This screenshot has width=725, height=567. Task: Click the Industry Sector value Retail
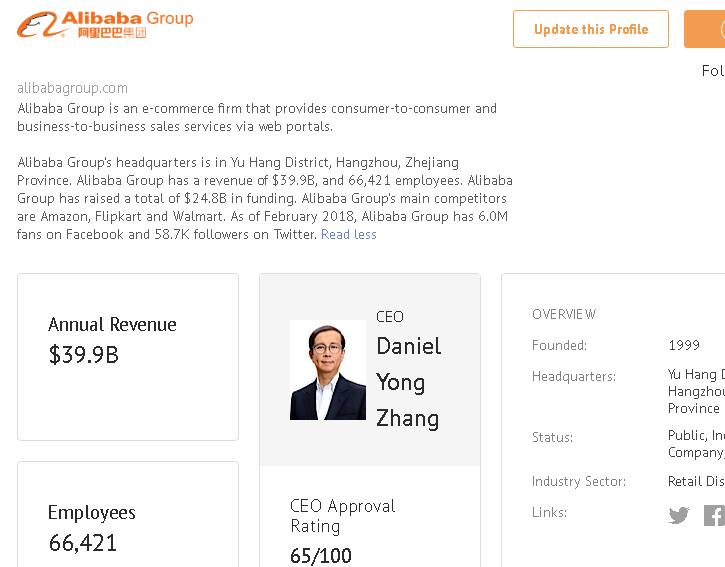[696, 481]
